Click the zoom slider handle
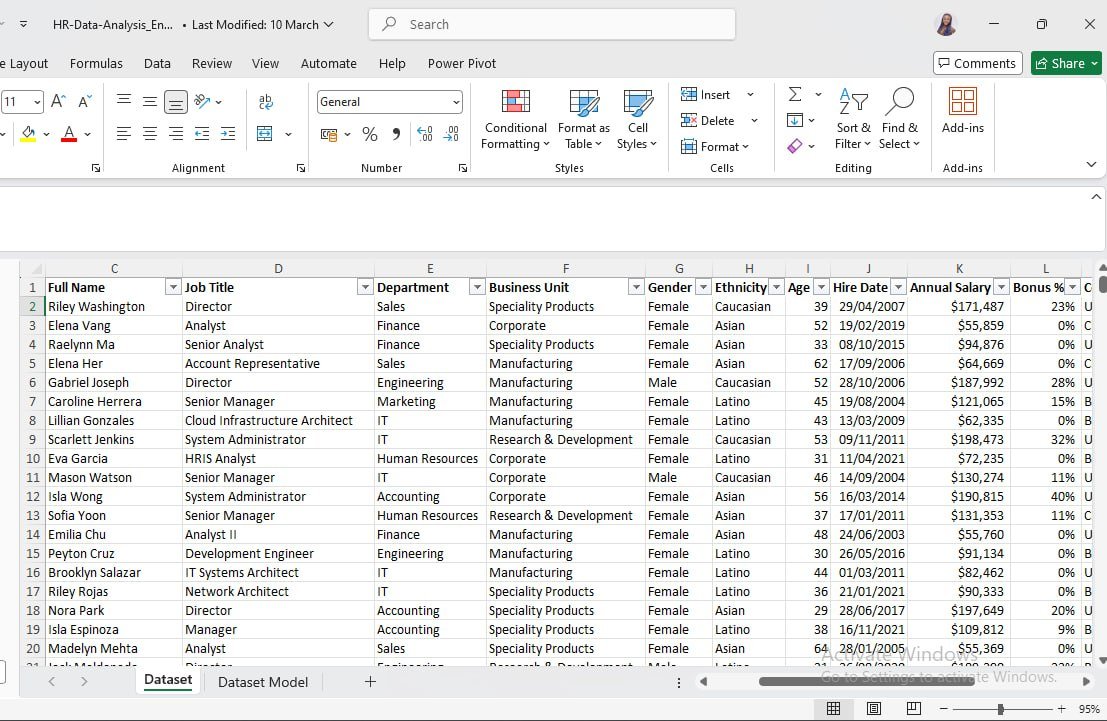This screenshot has width=1107, height=721. pyautogui.click(x=1000, y=709)
